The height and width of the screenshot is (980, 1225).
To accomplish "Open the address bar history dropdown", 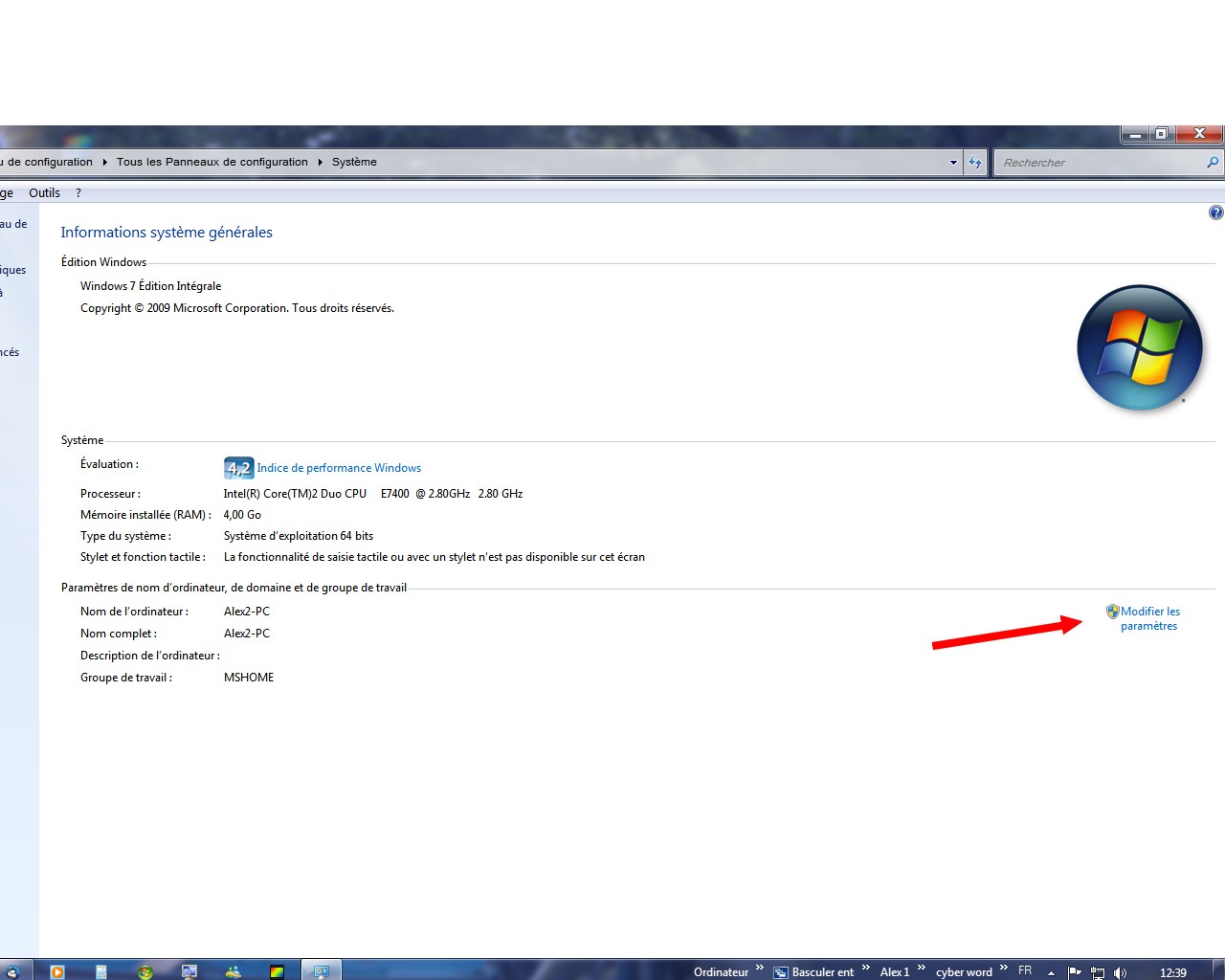I will [953, 163].
